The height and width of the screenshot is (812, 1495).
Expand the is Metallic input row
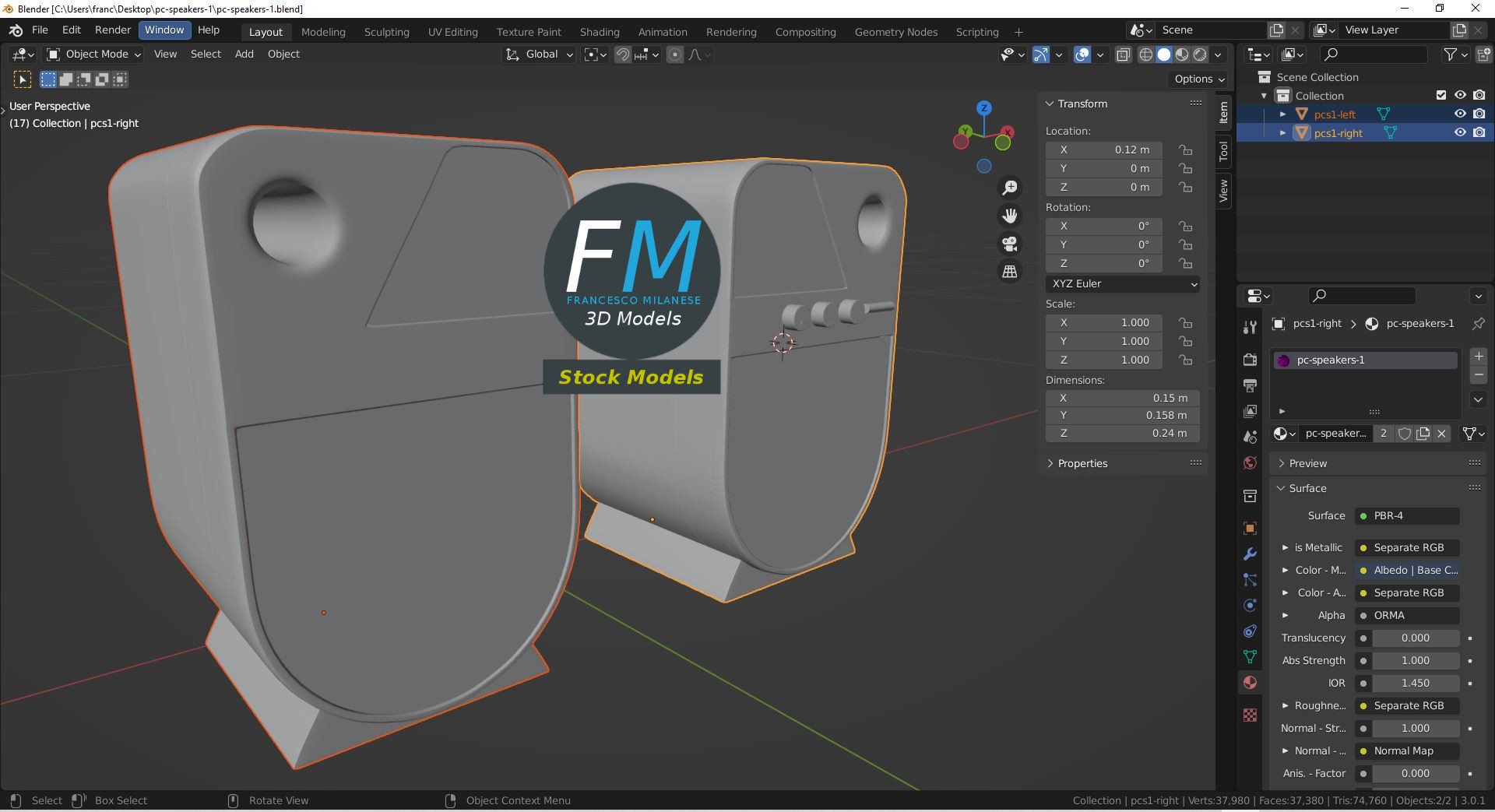click(x=1285, y=548)
